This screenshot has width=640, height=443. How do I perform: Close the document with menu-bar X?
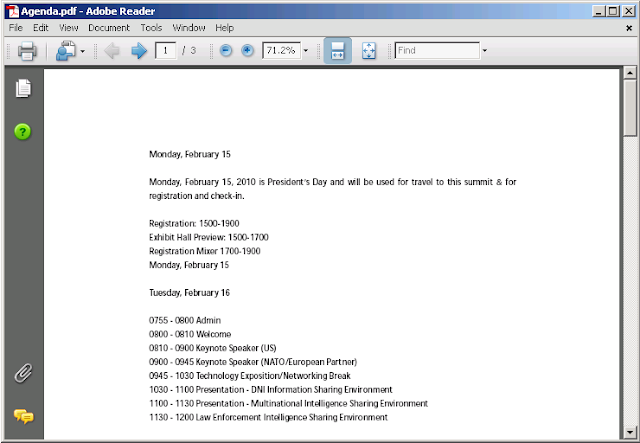coord(629,28)
